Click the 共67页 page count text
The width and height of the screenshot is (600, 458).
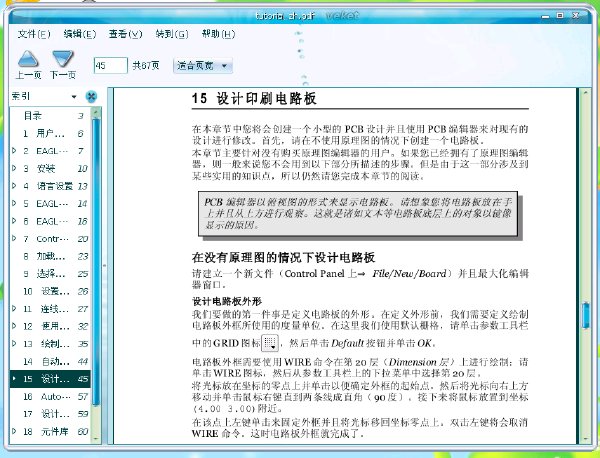146,65
